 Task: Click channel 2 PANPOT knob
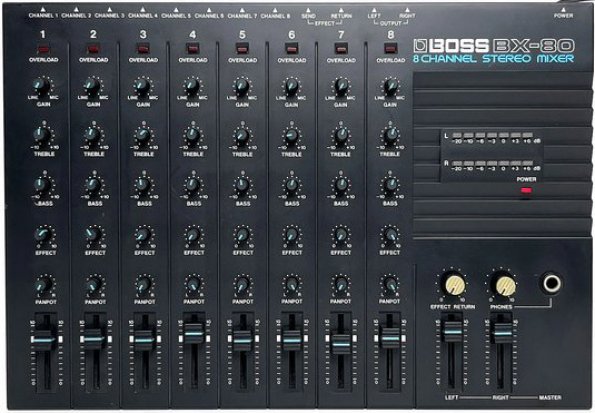(x=93, y=285)
